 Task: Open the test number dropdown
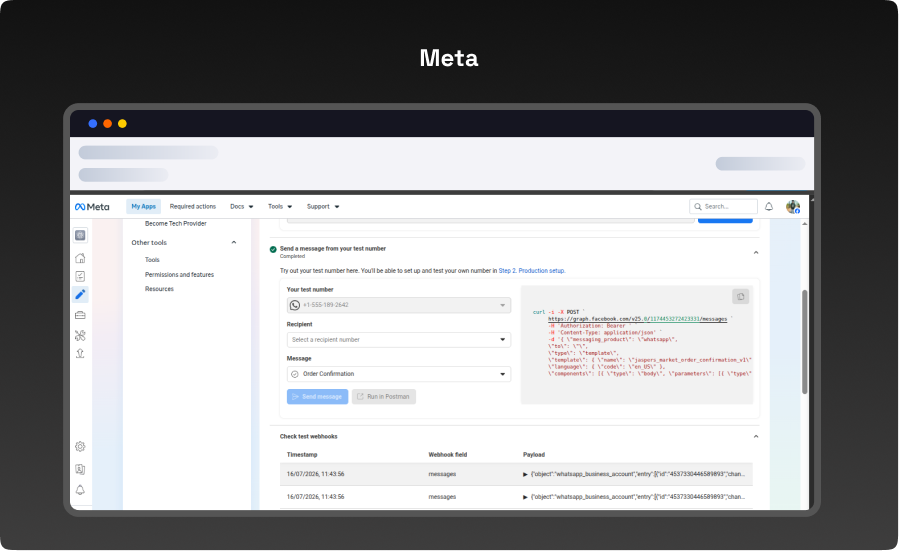tap(398, 305)
